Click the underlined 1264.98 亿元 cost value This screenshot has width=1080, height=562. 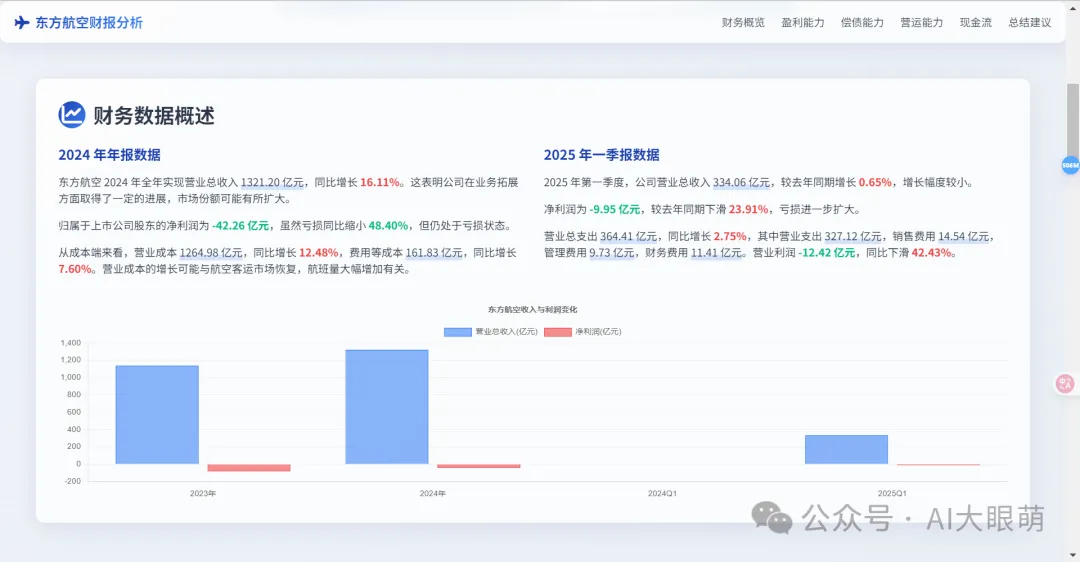pyautogui.click(x=211, y=253)
